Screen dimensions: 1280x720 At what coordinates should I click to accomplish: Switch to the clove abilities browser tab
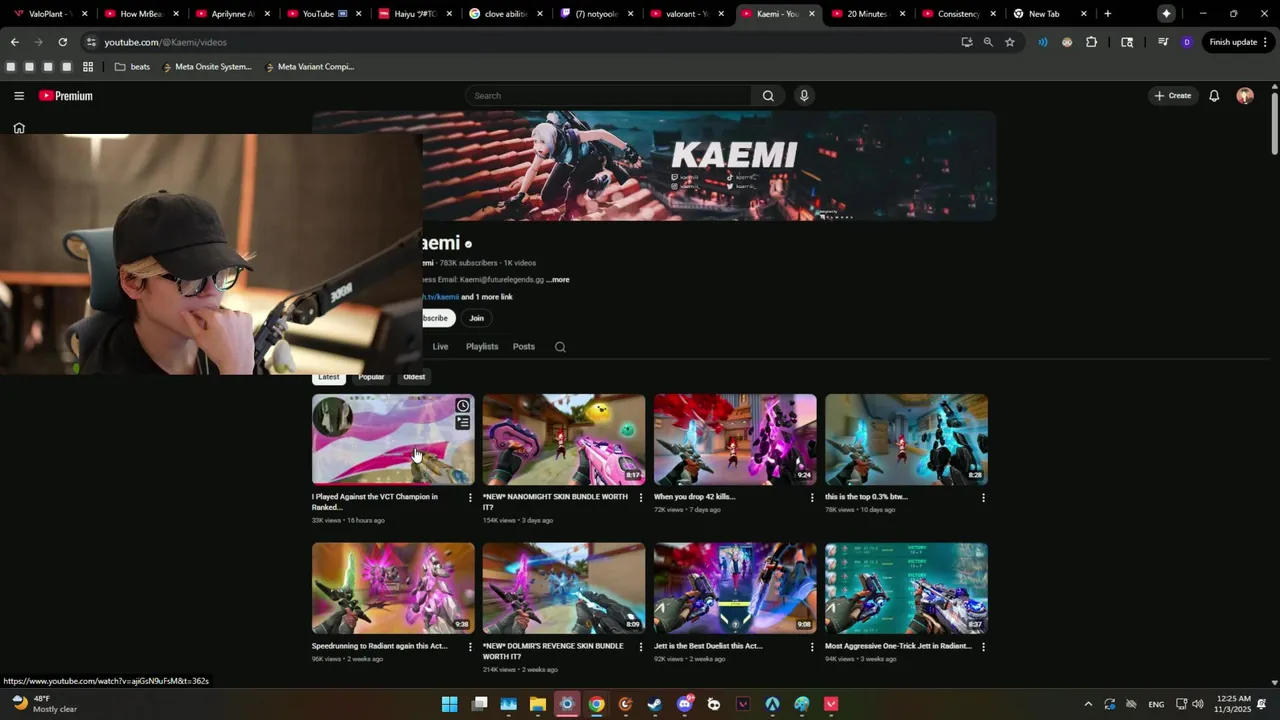(x=505, y=14)
